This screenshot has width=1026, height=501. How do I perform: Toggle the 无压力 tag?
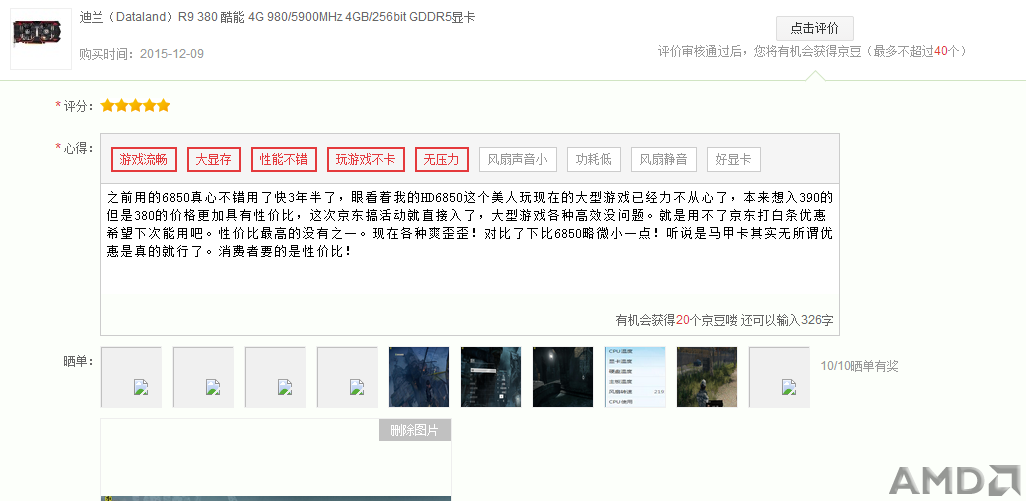pyautogui.click(x=442, y=160)
